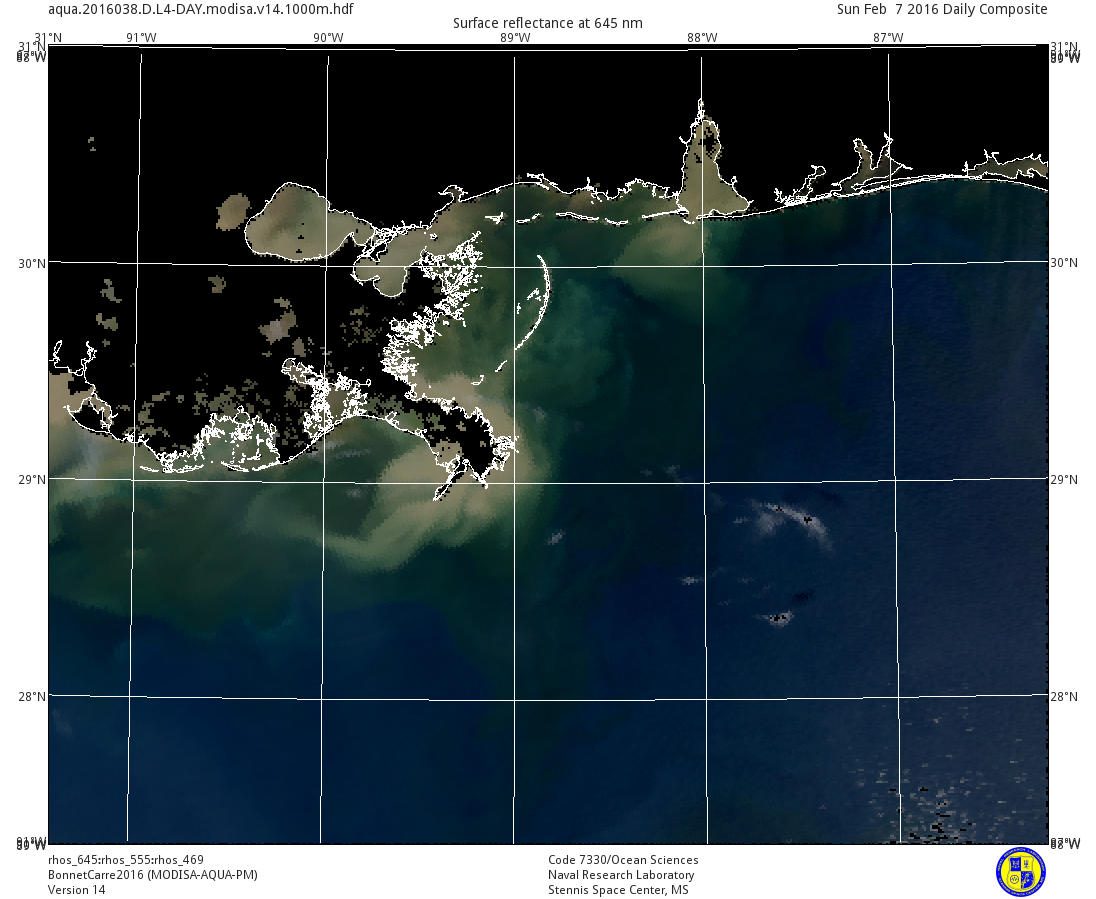1096x899 pixels.
Task: Click the HDF file name title
Action: pos(200,9)
